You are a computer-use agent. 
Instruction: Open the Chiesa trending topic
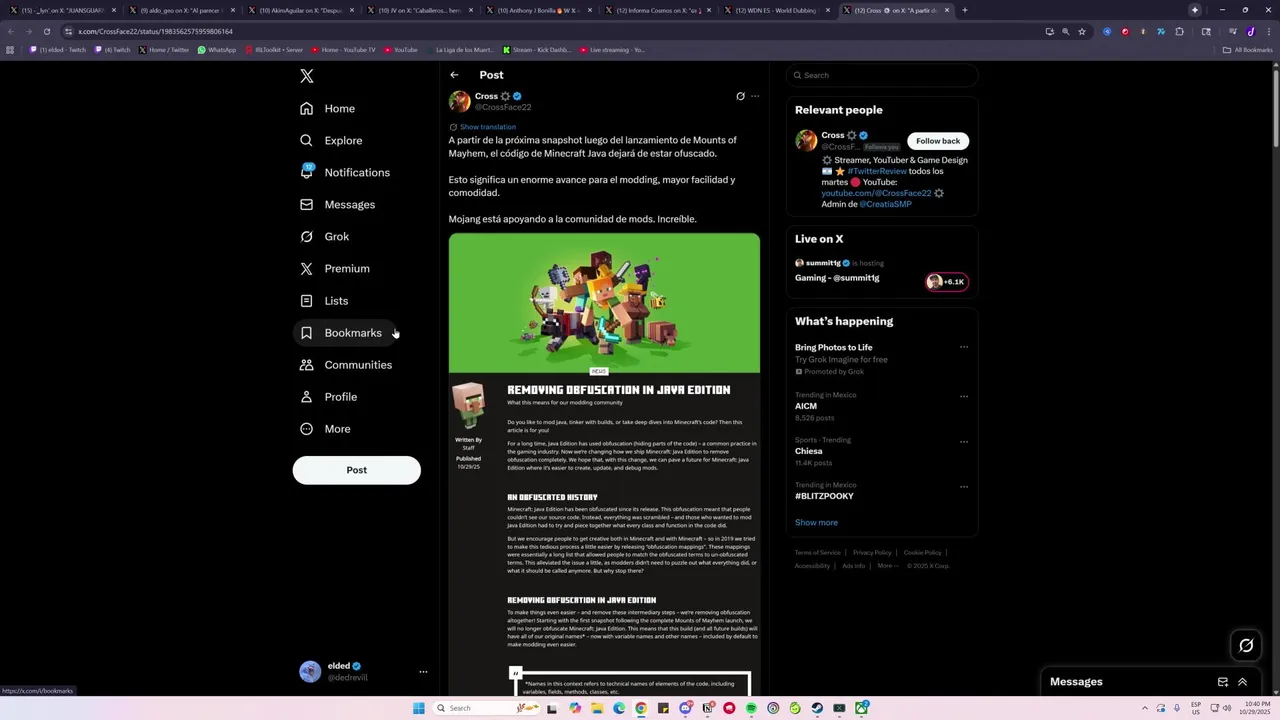point(809,451)
